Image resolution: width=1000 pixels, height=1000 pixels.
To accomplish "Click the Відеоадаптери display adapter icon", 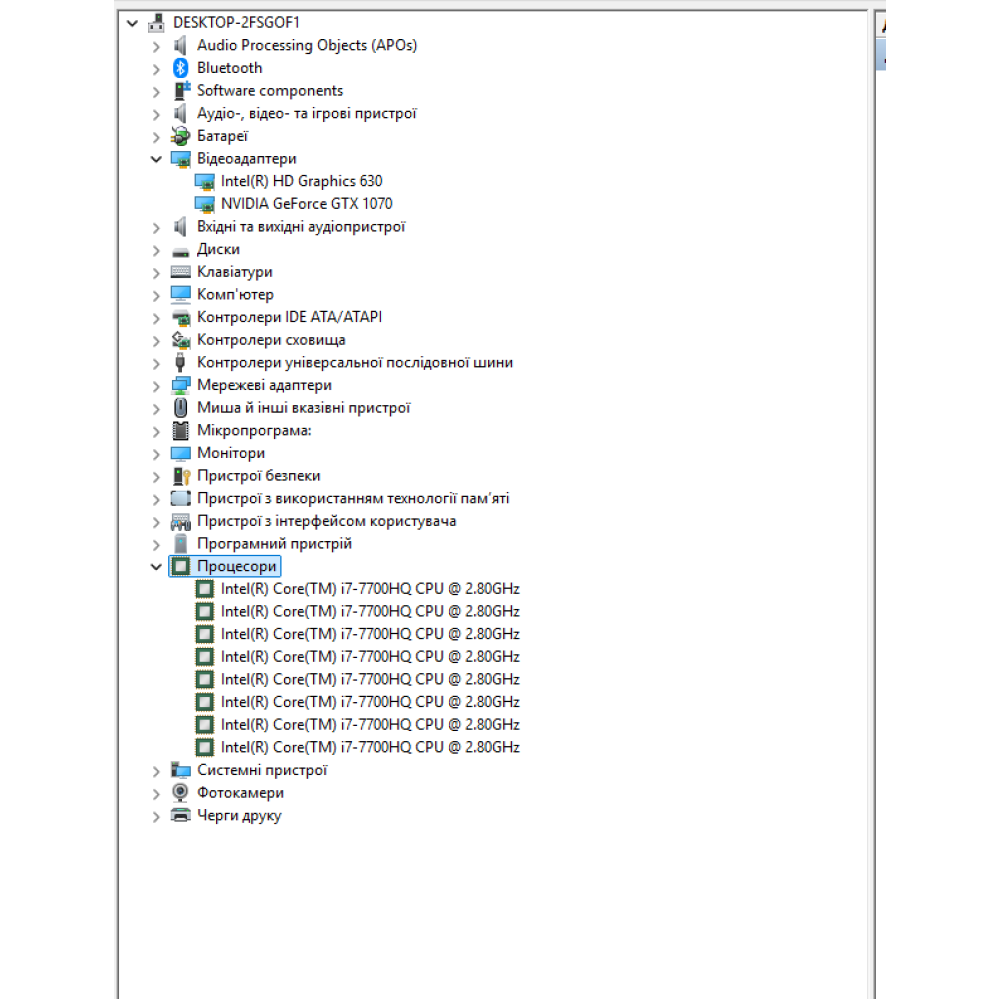I will point(180,159).
